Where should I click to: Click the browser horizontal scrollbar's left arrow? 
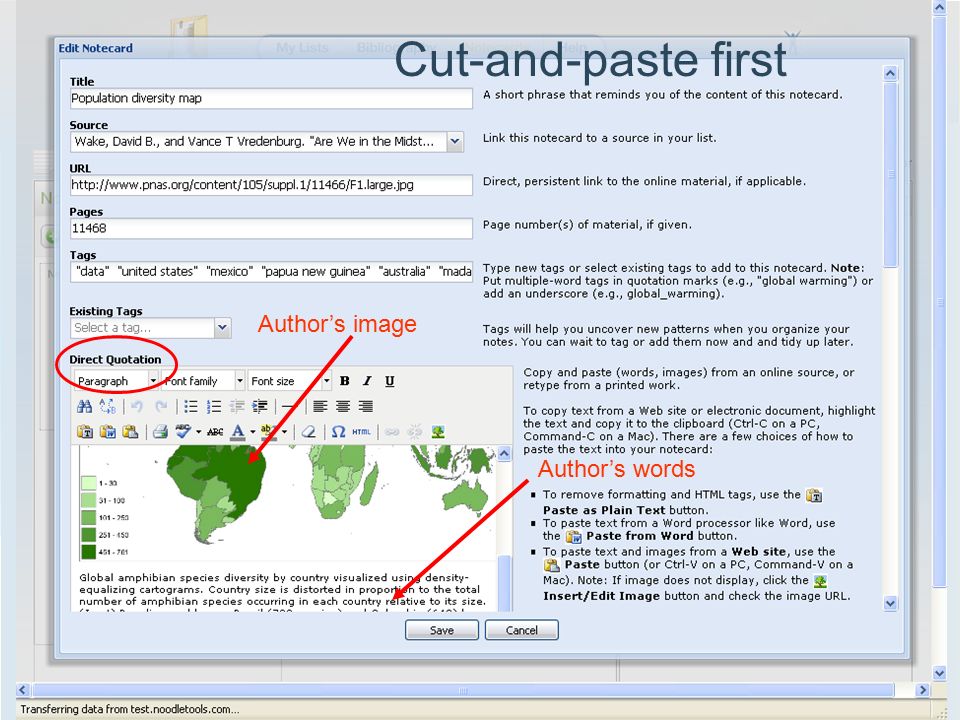click(x=23, y=690)
